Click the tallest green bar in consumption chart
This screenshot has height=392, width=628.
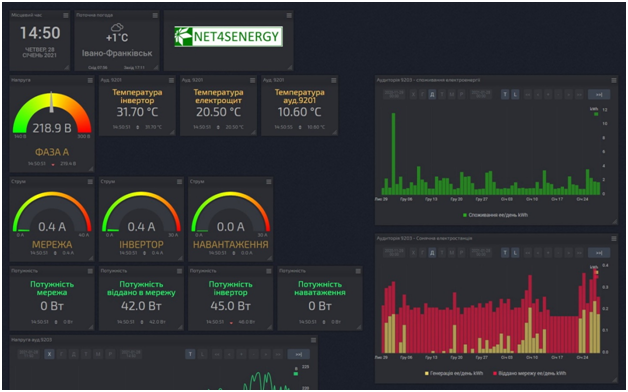click(394, 154)
